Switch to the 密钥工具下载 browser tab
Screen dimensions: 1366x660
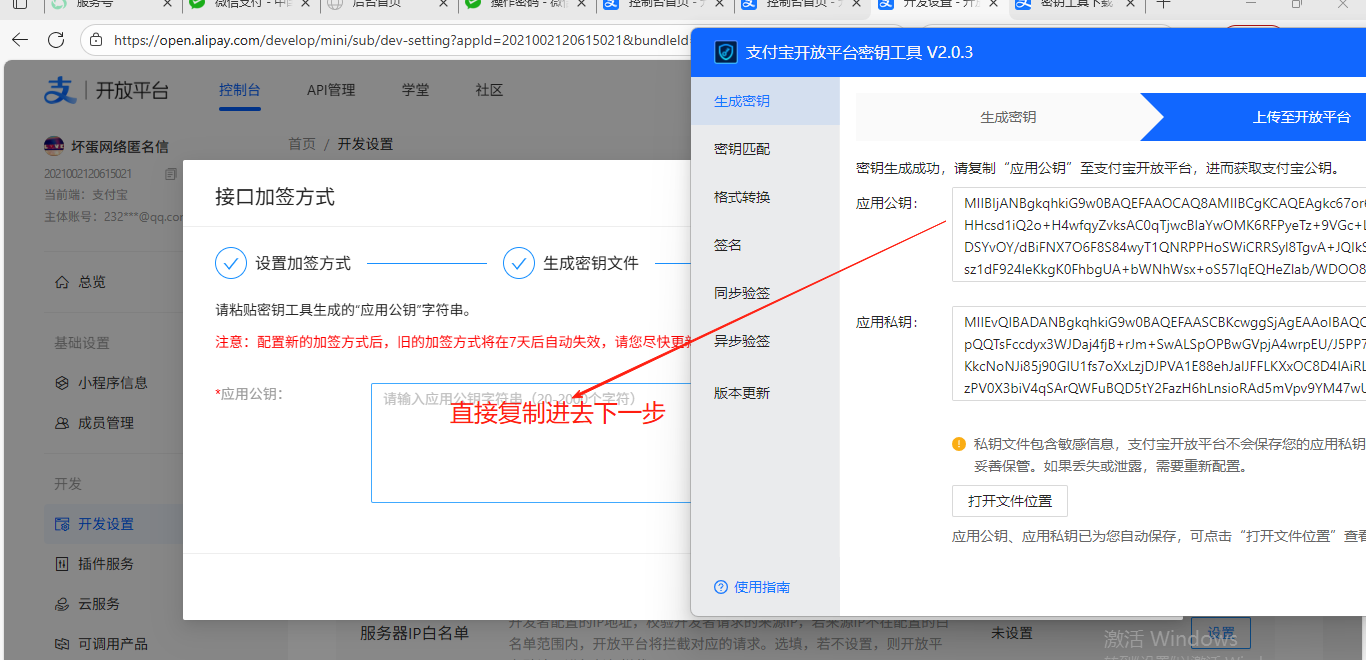(x=1078, y=4)
